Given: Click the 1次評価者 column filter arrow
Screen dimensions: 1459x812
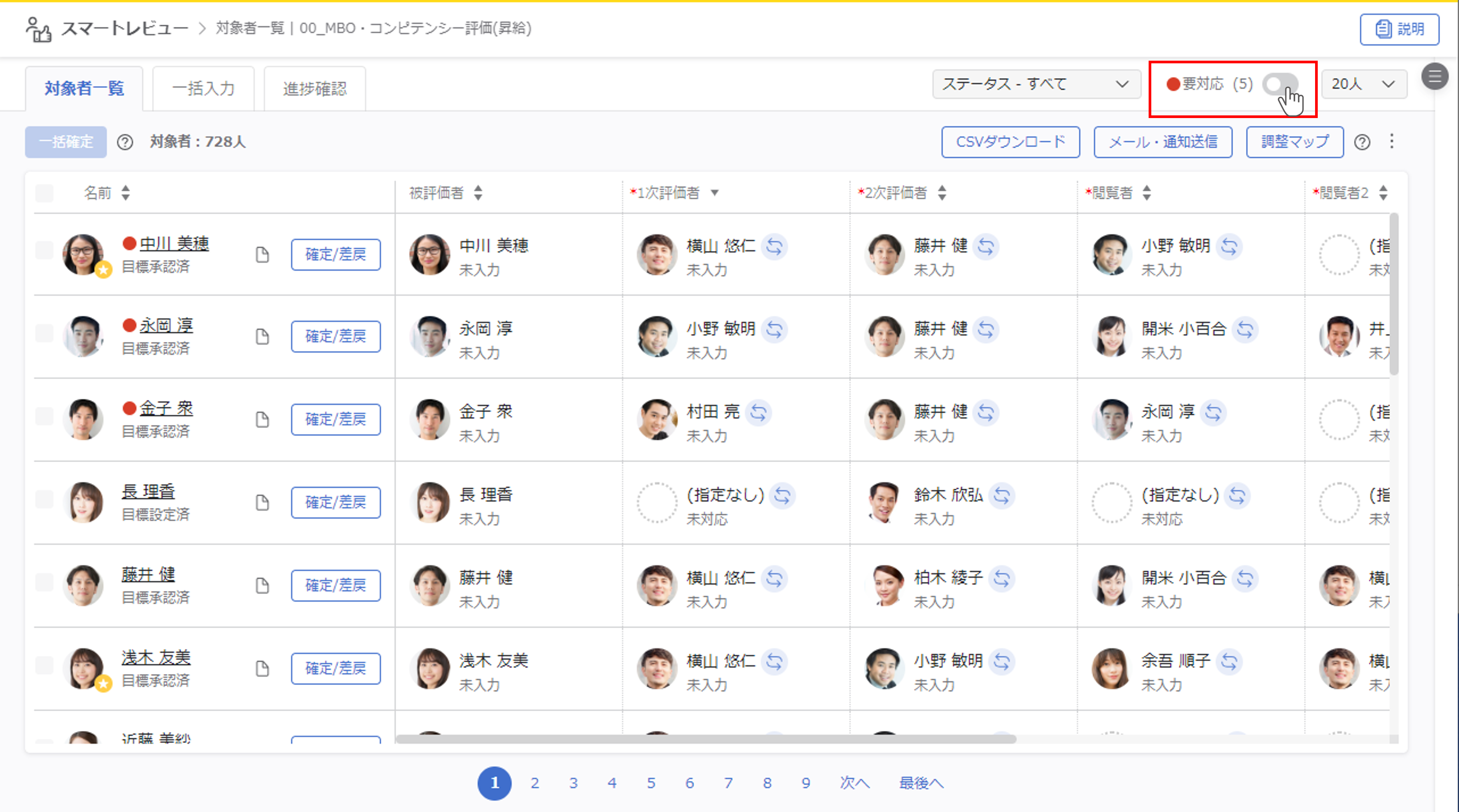Looking at the screenshot, I should coord(715,193).
